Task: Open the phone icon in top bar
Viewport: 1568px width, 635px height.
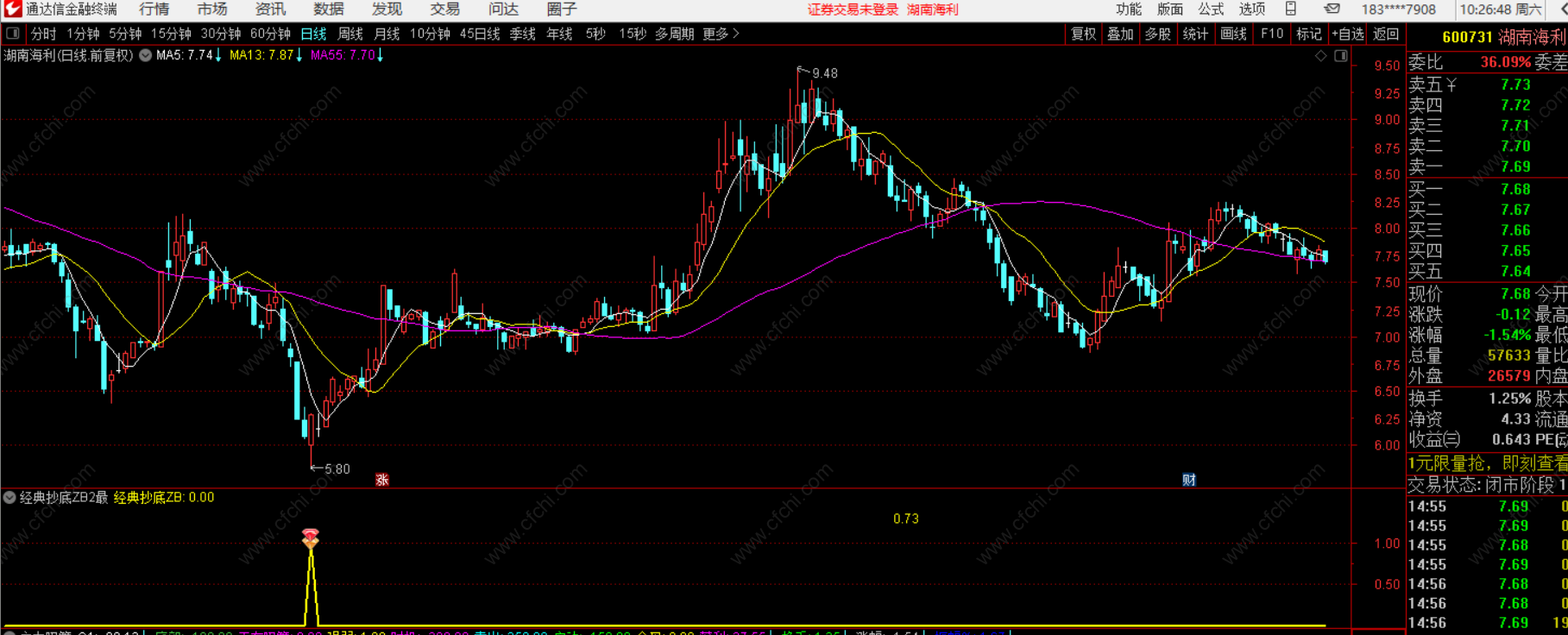Action: point(1291,9)
